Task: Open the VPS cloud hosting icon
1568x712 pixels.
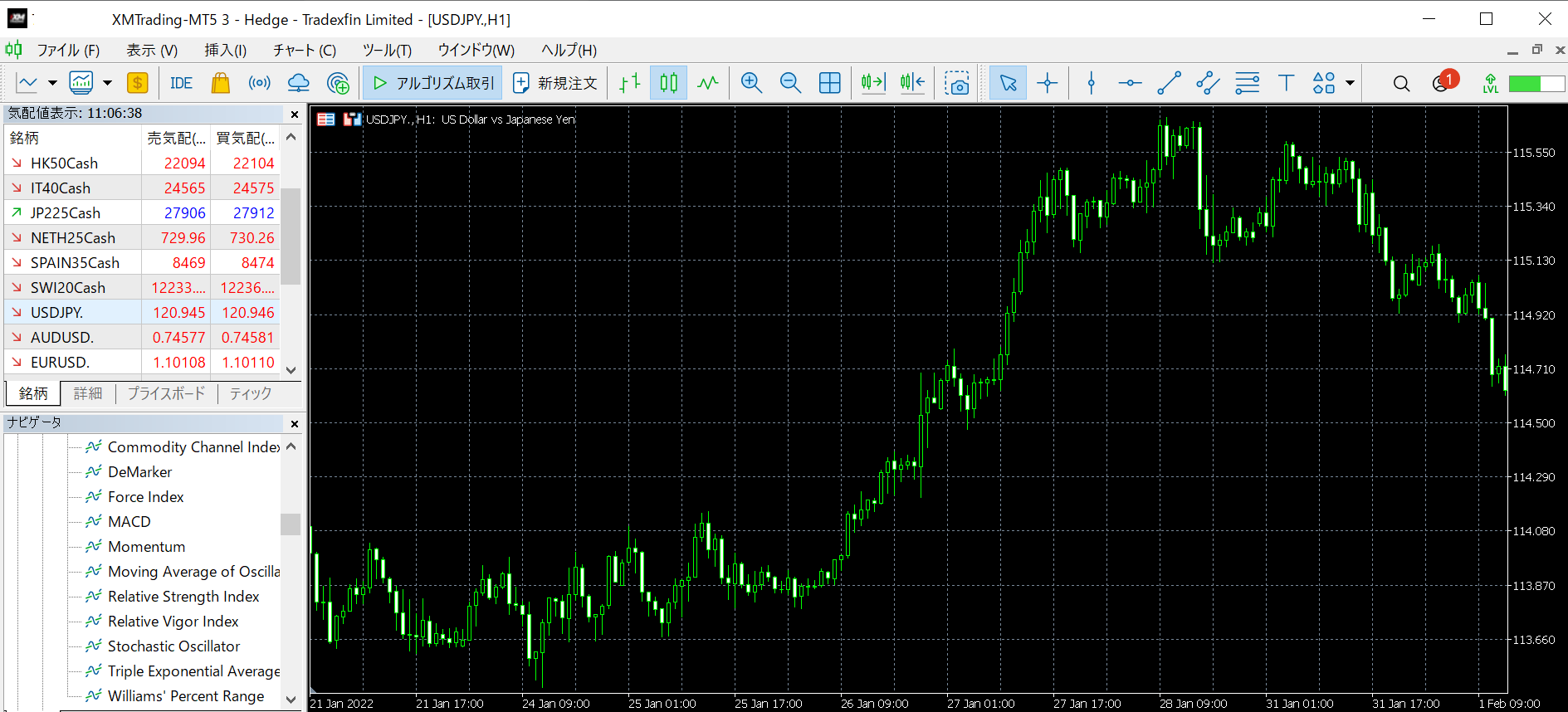Action: tap(299, 83)
